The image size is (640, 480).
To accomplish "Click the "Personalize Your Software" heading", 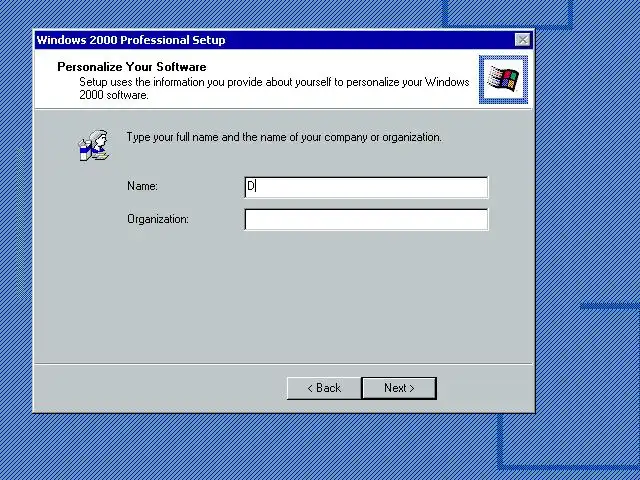I will pos(132,67).
